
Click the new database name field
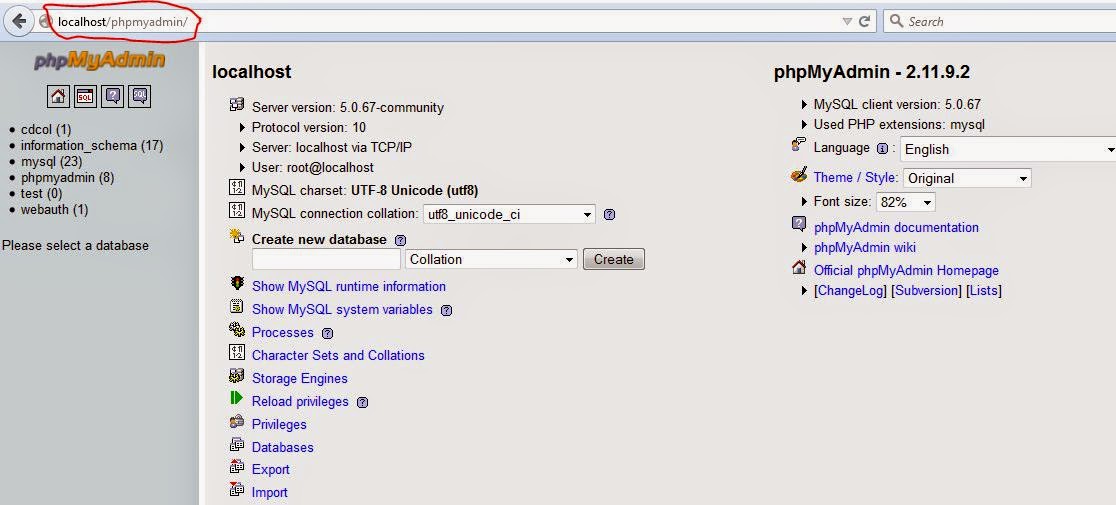326,259
